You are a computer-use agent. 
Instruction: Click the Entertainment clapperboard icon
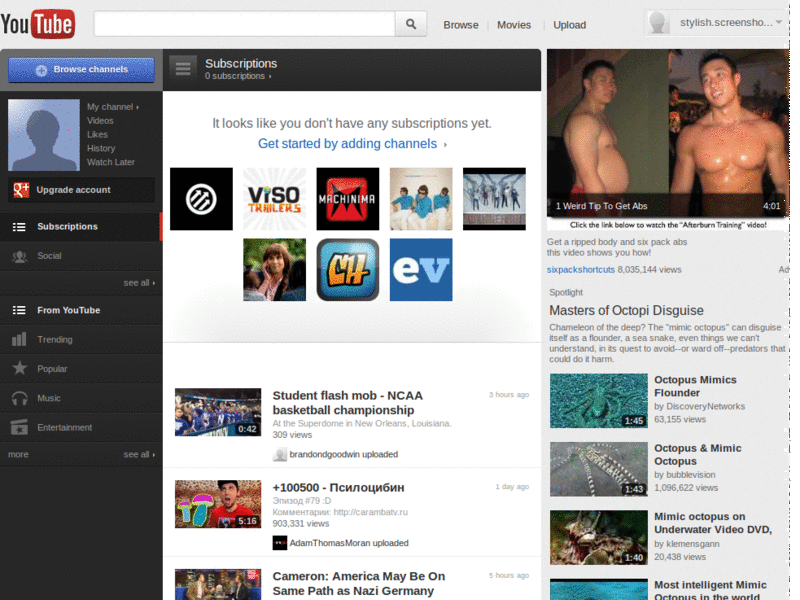pos(19,427)
